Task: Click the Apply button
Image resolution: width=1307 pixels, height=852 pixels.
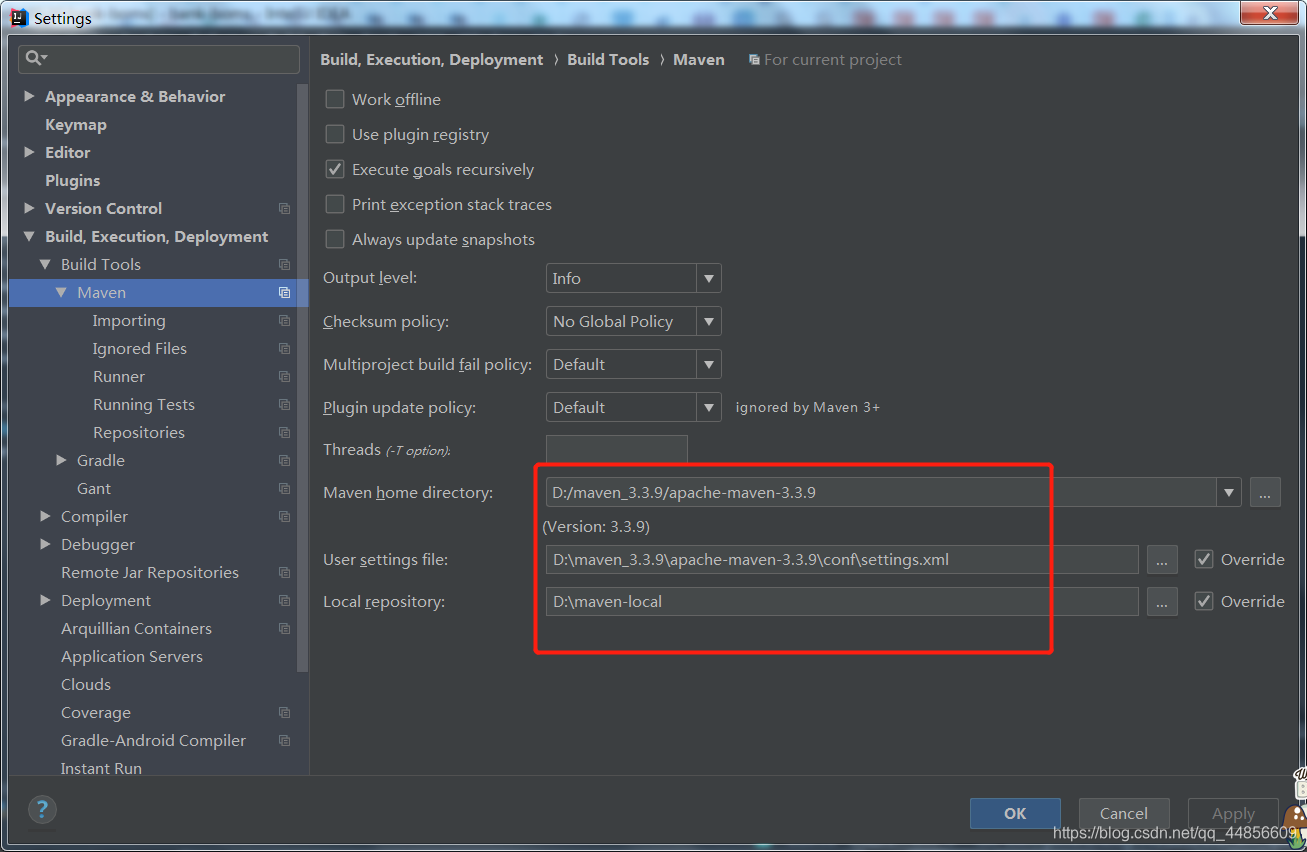Action: (1233, 813)
